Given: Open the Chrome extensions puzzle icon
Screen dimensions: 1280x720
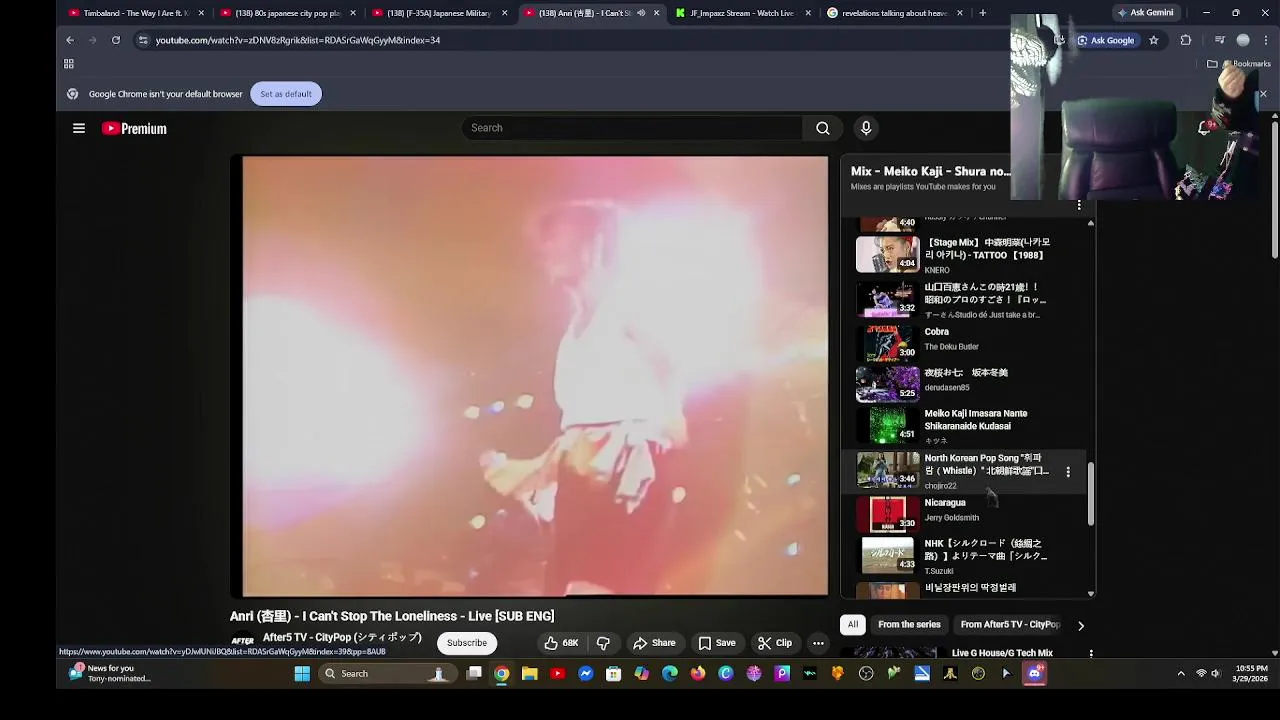Looking at the screenshot, I should click(x=1186, y=40).
